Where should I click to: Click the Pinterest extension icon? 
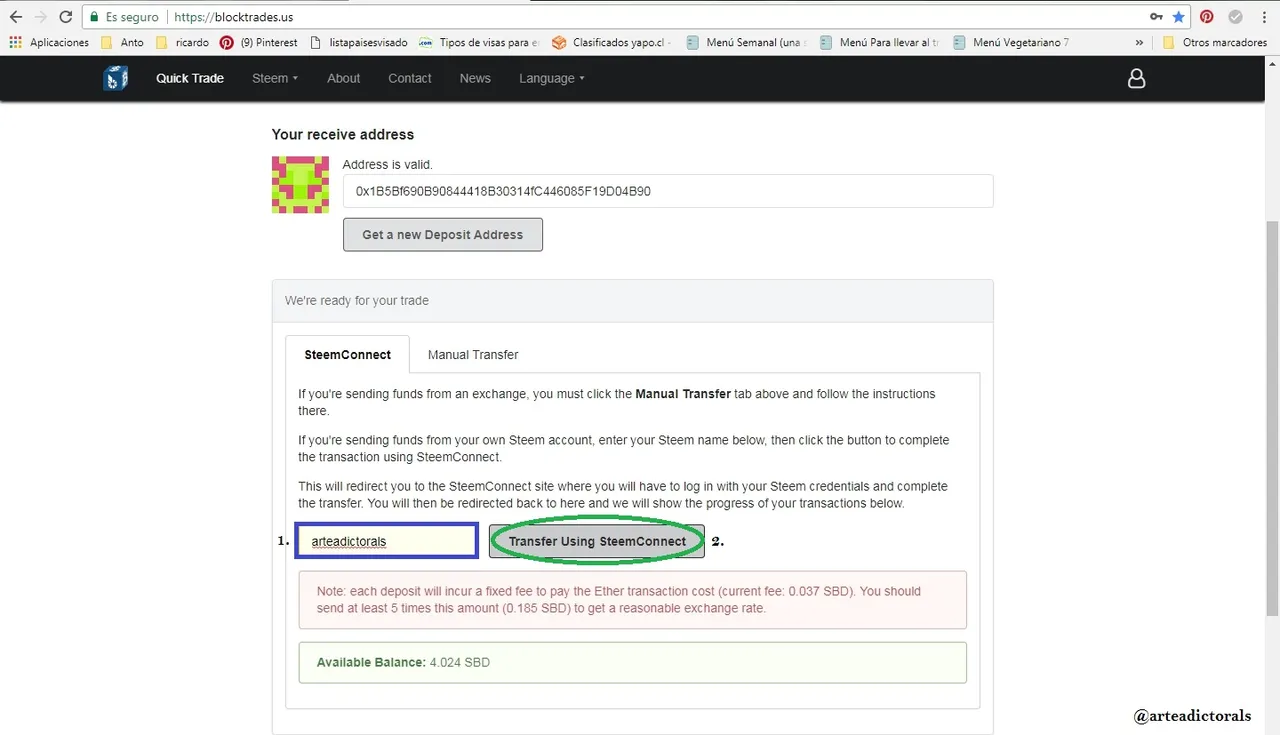1207,17
